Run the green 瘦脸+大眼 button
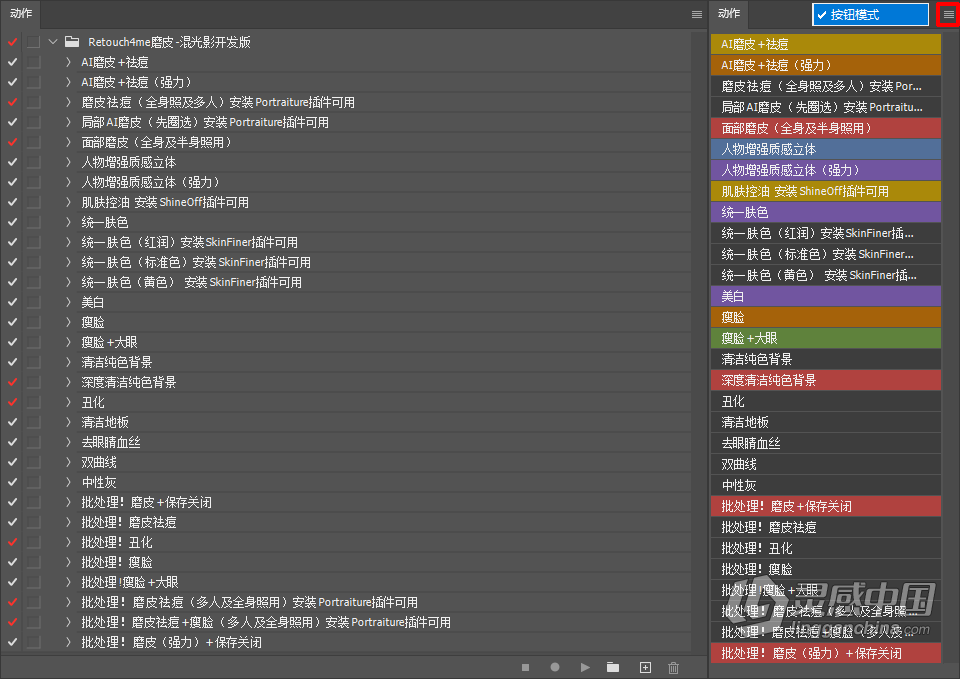 coord(826,338)
